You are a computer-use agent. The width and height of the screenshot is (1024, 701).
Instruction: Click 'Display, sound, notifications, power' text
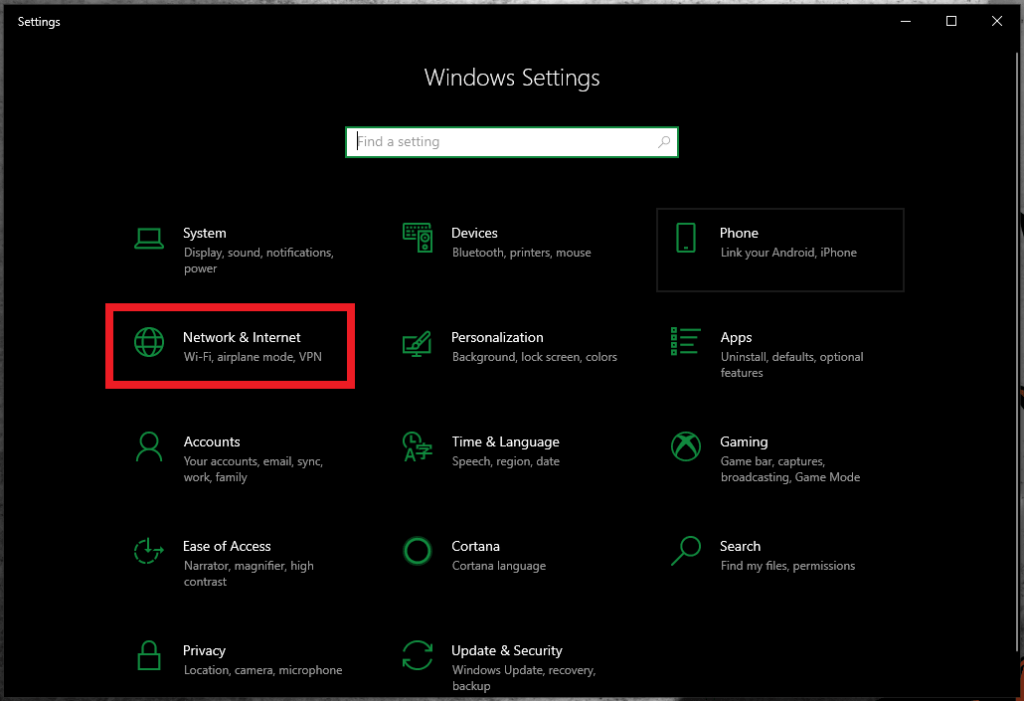(259, 260)
